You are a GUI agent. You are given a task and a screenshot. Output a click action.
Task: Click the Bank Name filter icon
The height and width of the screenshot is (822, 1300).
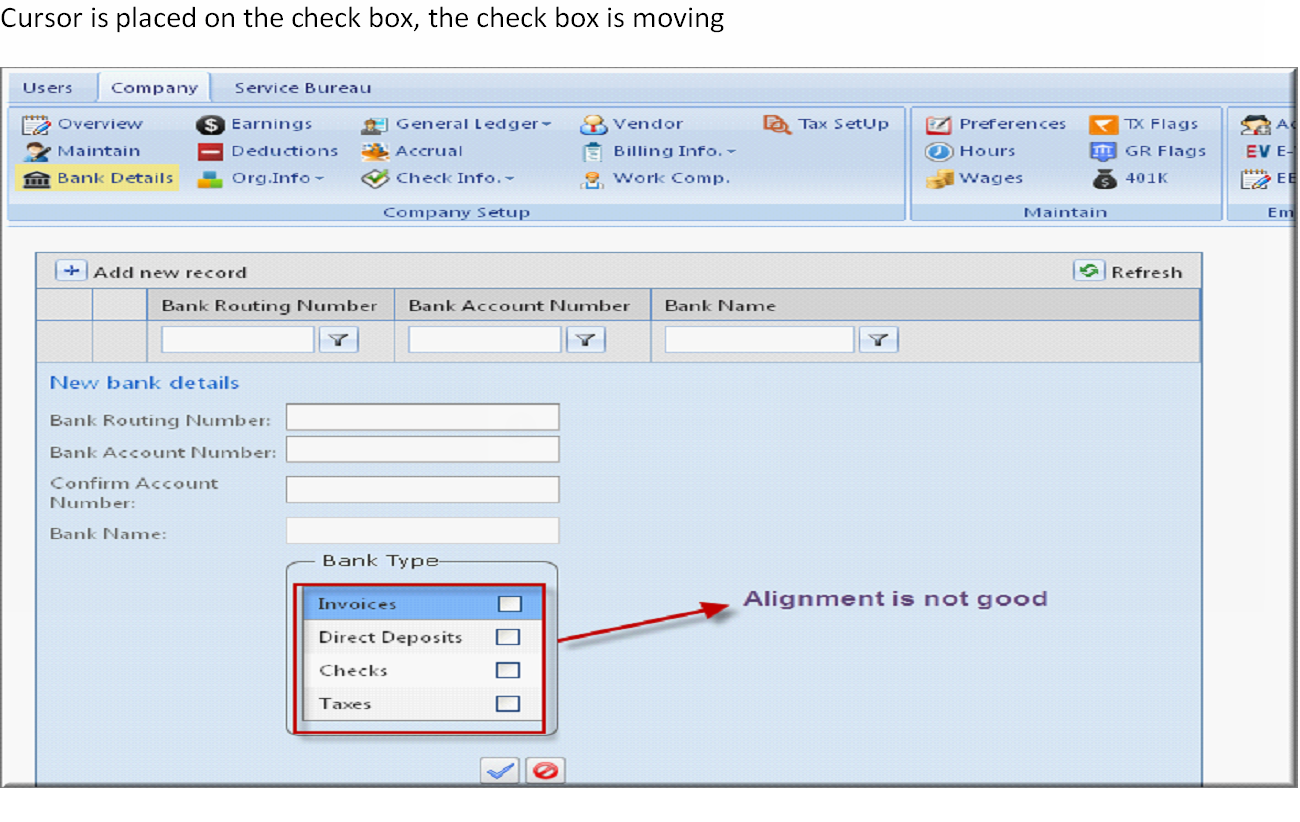point(878,341)
